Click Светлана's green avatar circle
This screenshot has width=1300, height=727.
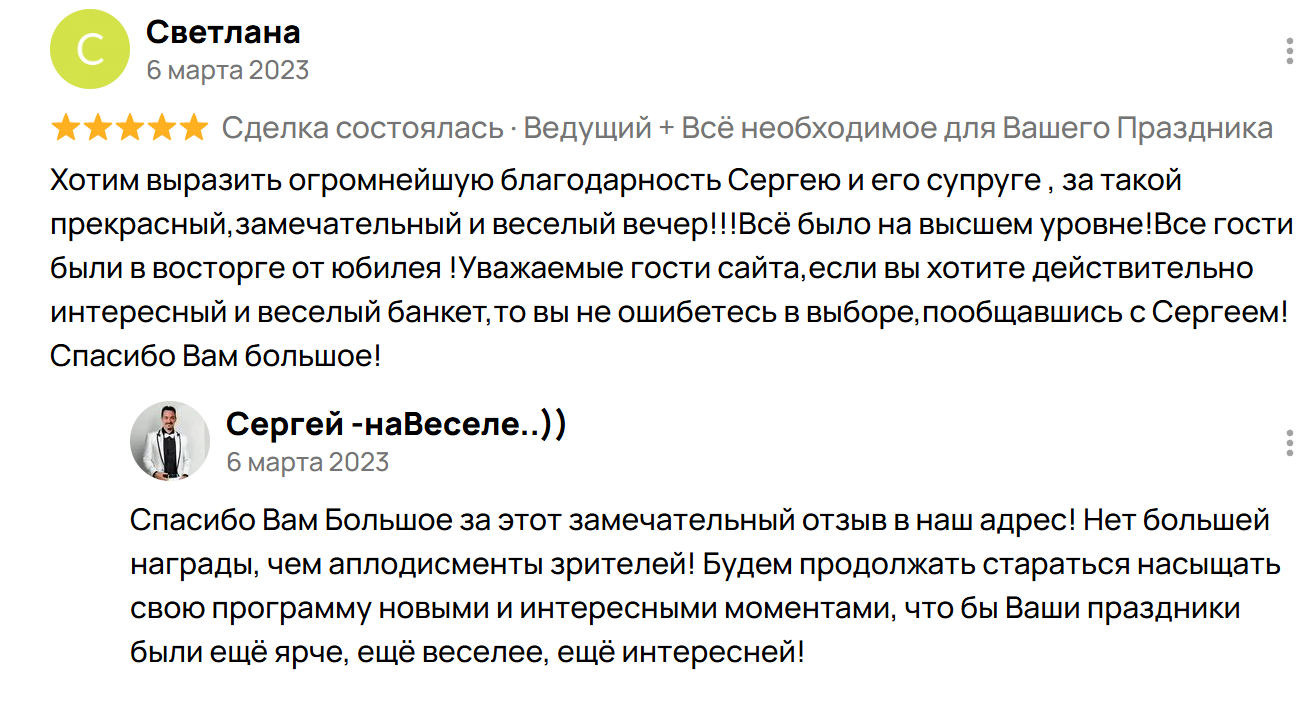(90, 49)
